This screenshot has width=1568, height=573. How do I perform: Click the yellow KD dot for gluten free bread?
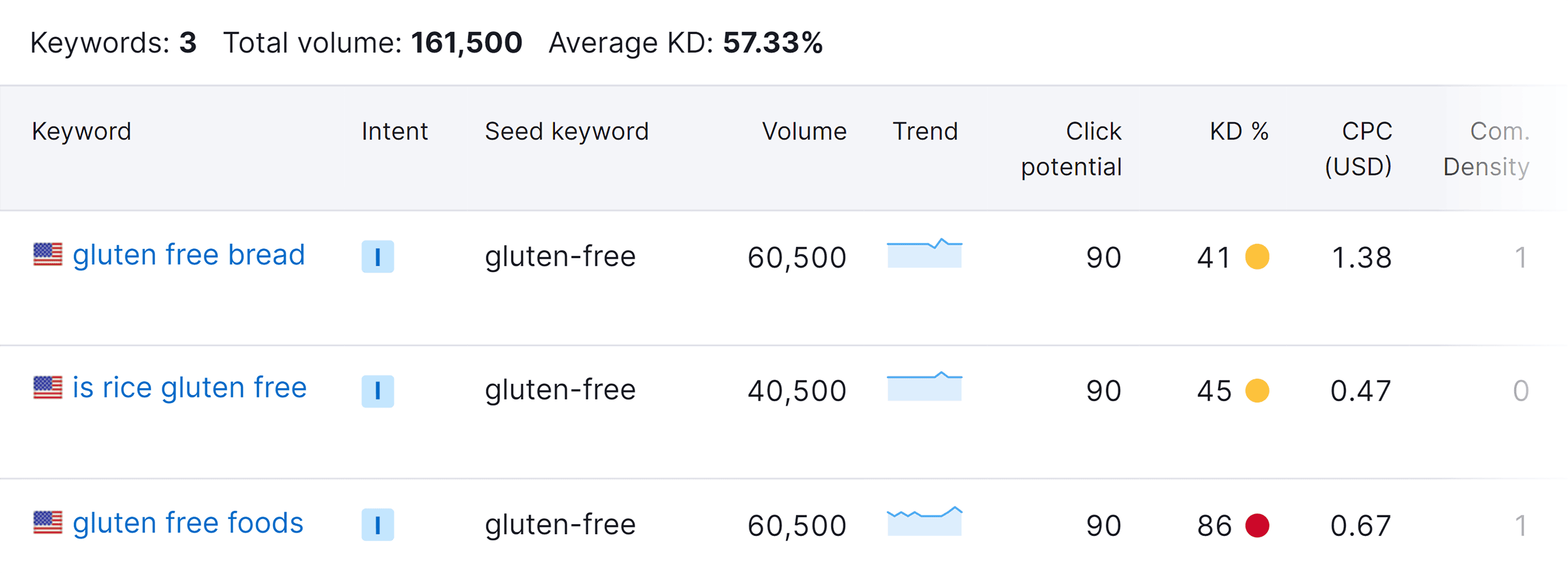[1257, 256]
